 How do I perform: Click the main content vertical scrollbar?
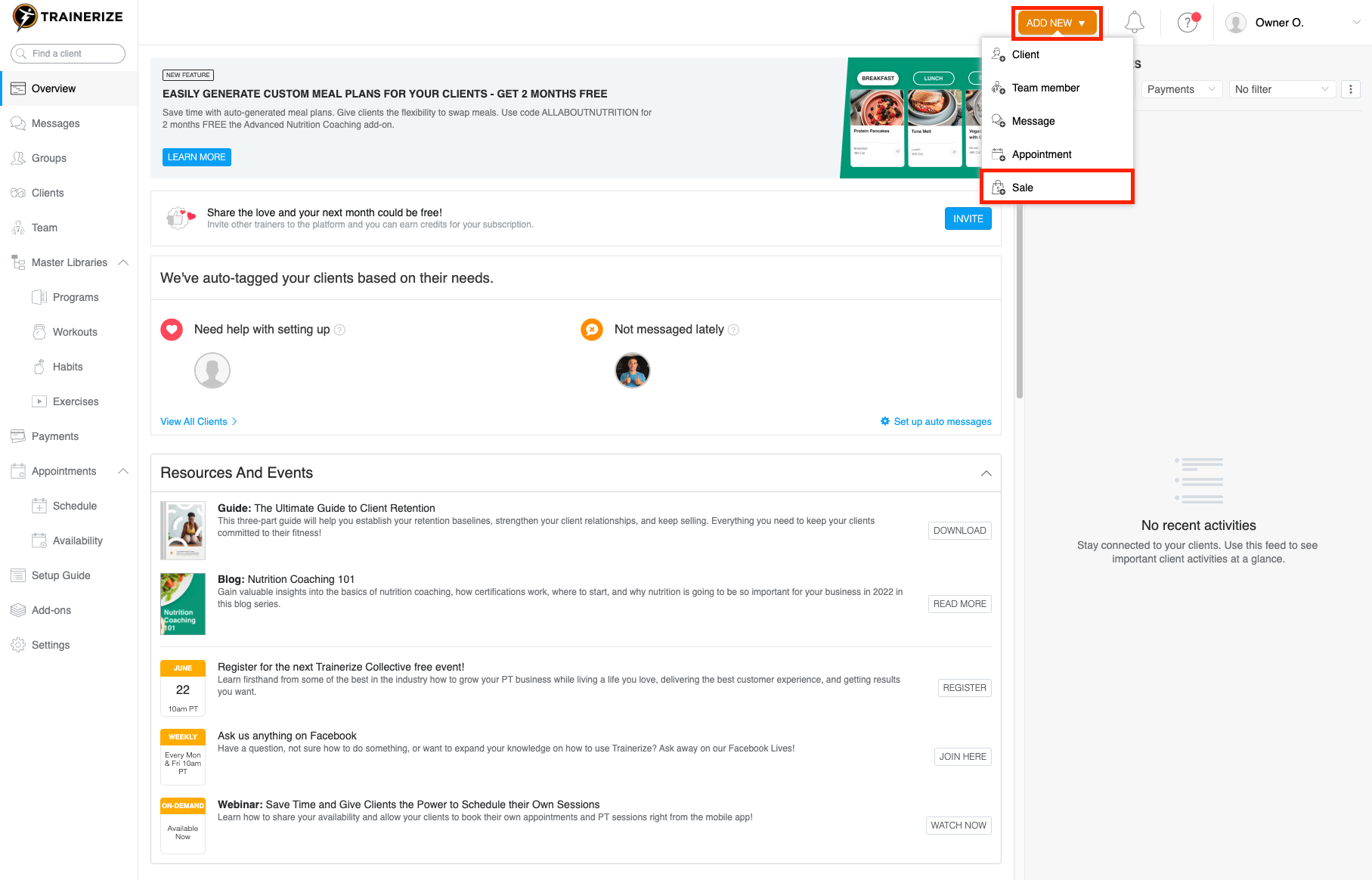coord(1019,302)
